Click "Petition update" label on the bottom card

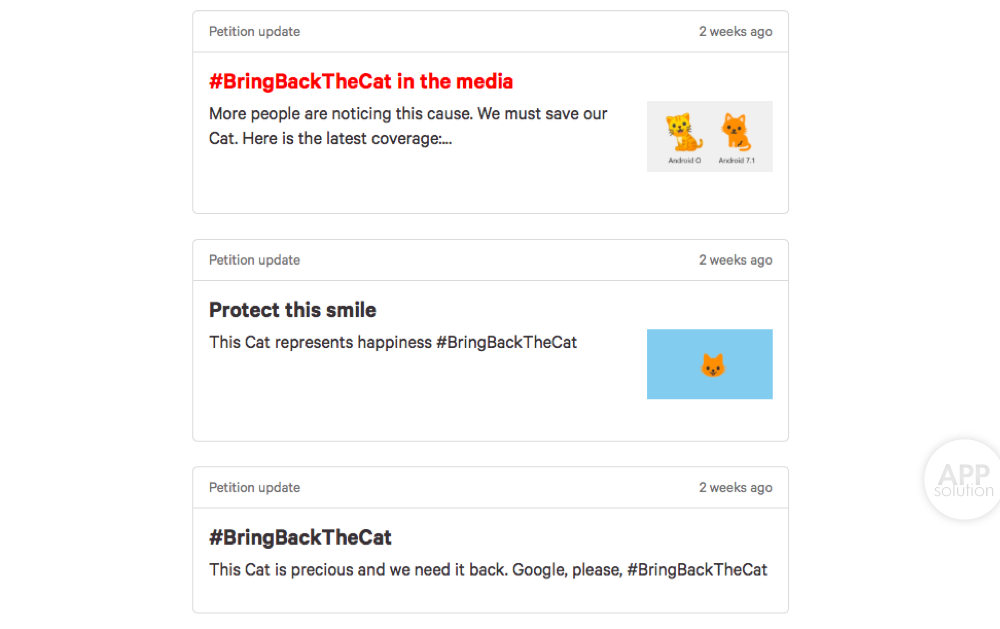pos(254,488)
